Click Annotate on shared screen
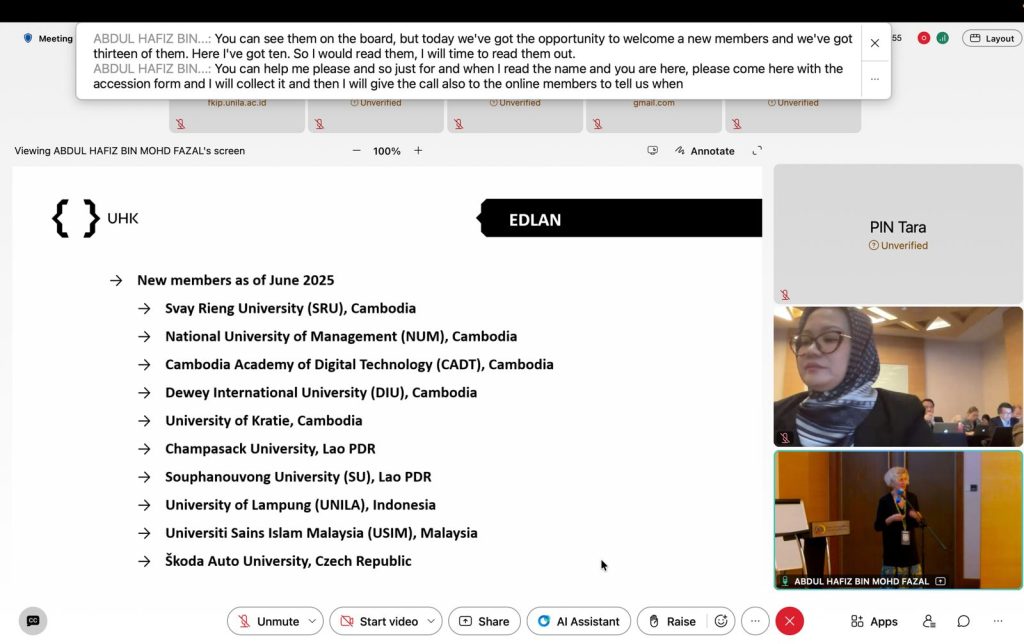 [x=704, y=151]
